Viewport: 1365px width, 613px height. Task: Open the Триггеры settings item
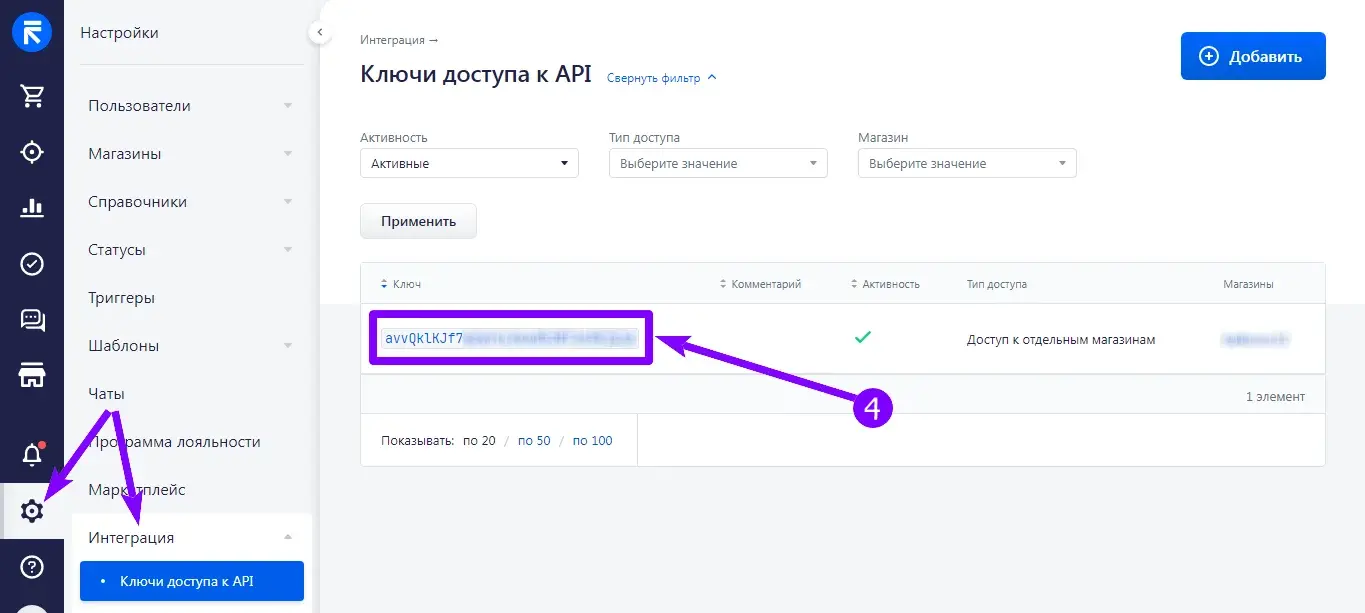click(121, 298)
